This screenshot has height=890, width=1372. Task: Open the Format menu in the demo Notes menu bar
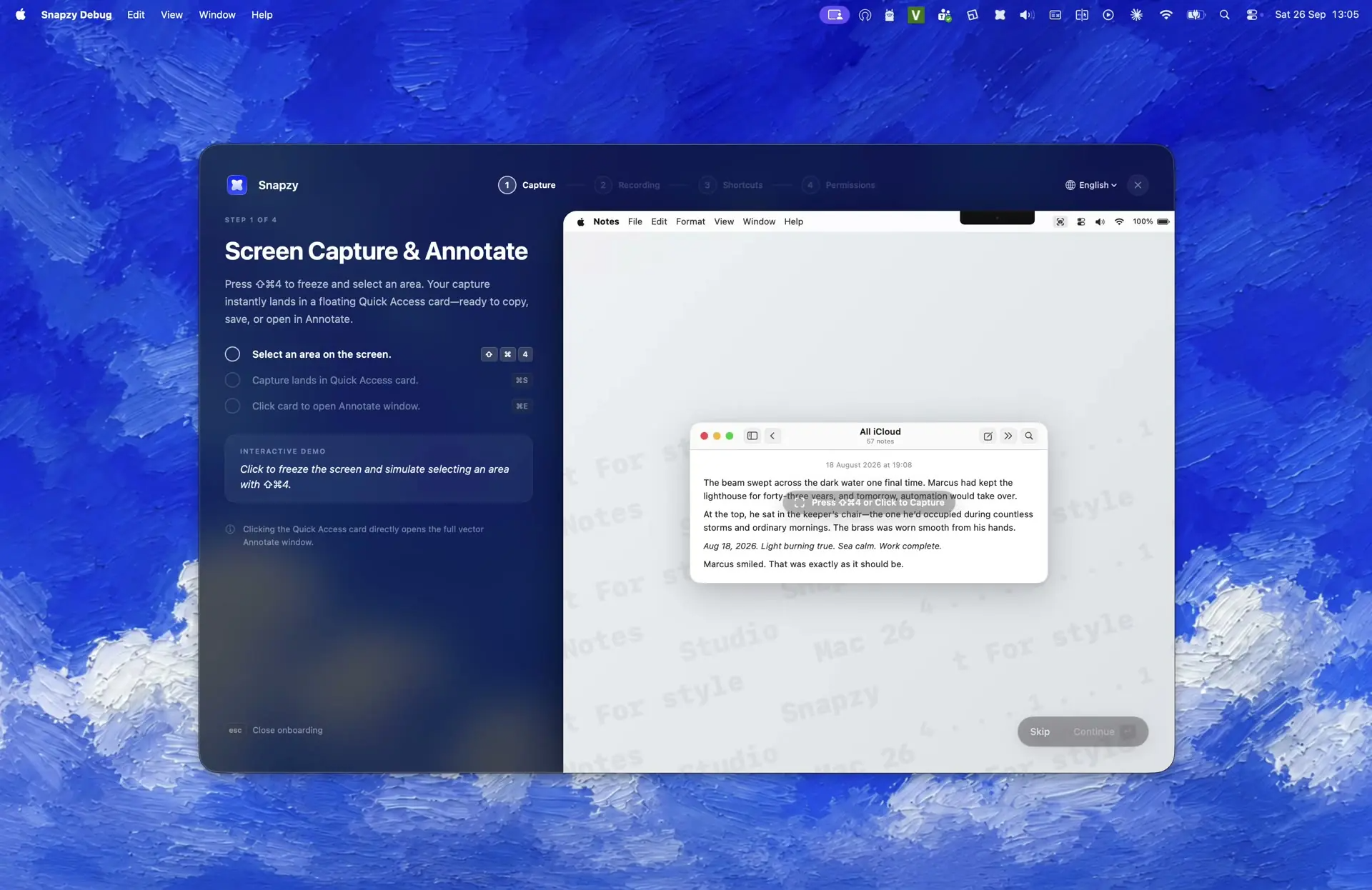690,222
